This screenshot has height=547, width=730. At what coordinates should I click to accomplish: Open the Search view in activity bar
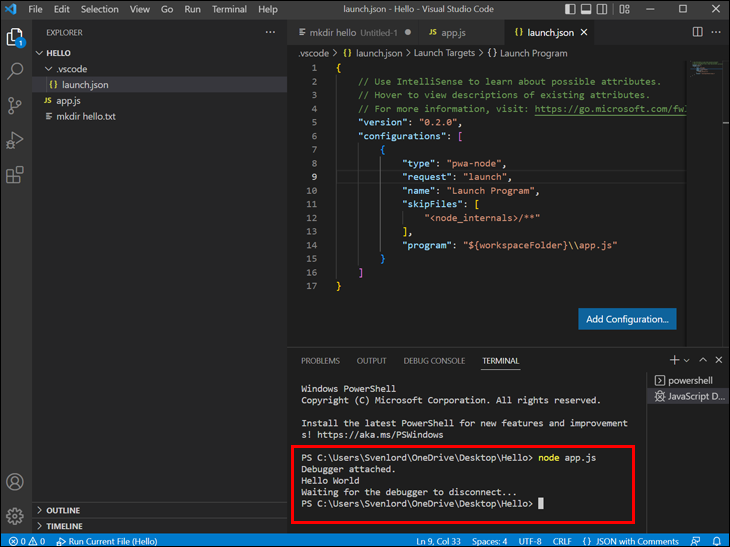coord(15,72)
